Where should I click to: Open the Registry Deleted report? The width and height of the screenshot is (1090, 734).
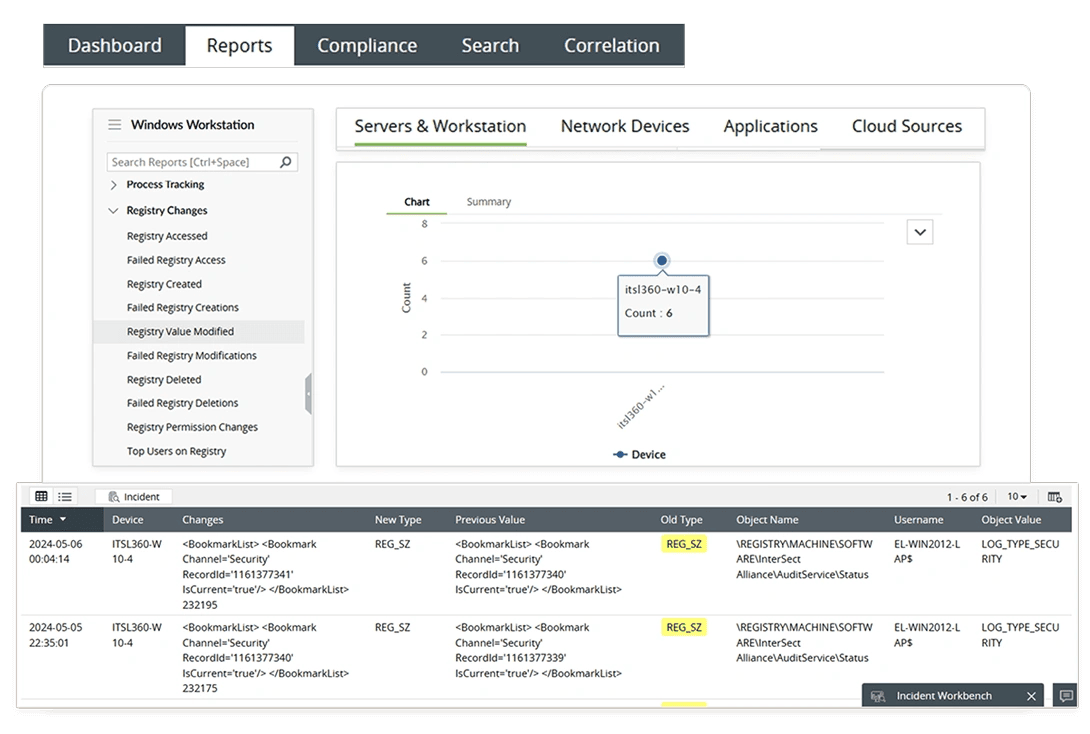(164, 380)
